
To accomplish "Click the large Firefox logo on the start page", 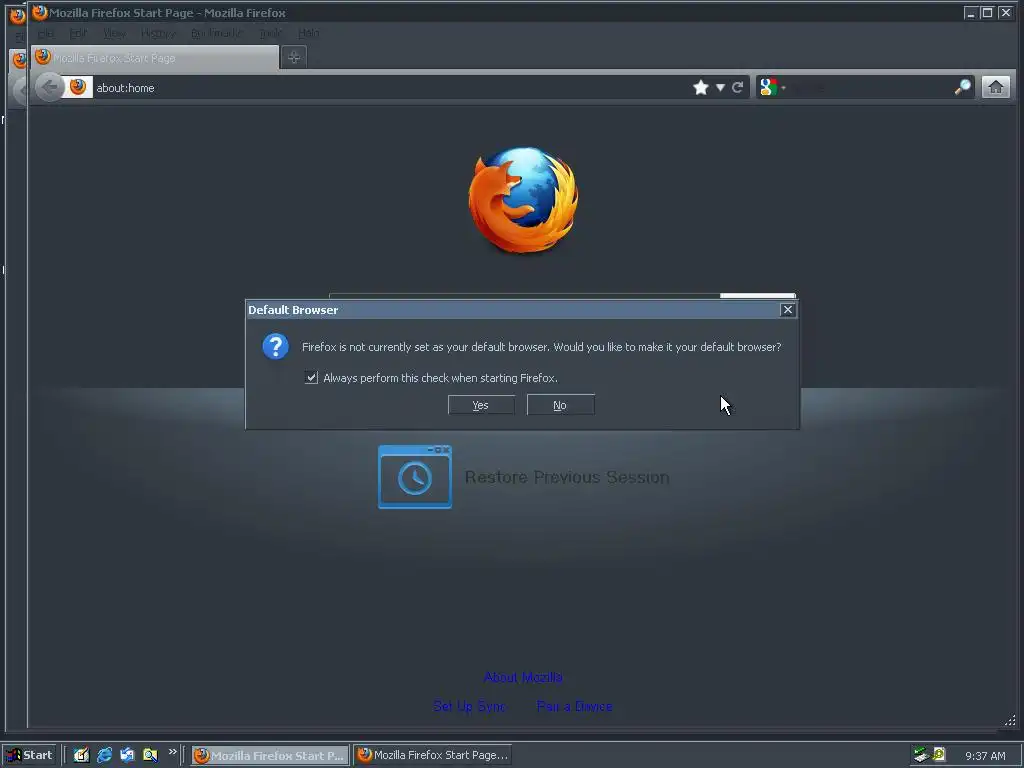I will pyautogui.click(x=523, y=200).
